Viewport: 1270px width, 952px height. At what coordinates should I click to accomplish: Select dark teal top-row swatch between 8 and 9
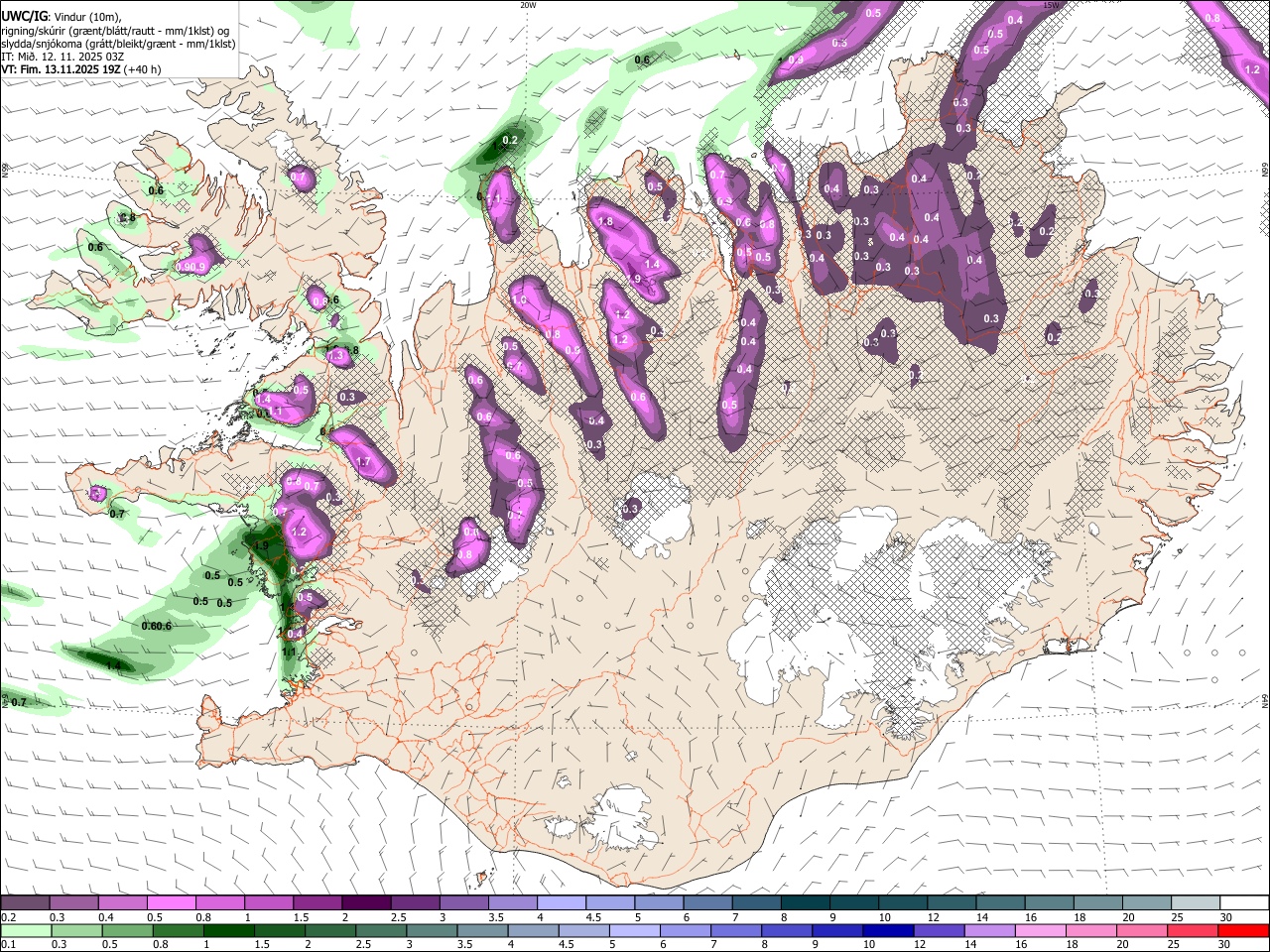click(x=806, y=903)
